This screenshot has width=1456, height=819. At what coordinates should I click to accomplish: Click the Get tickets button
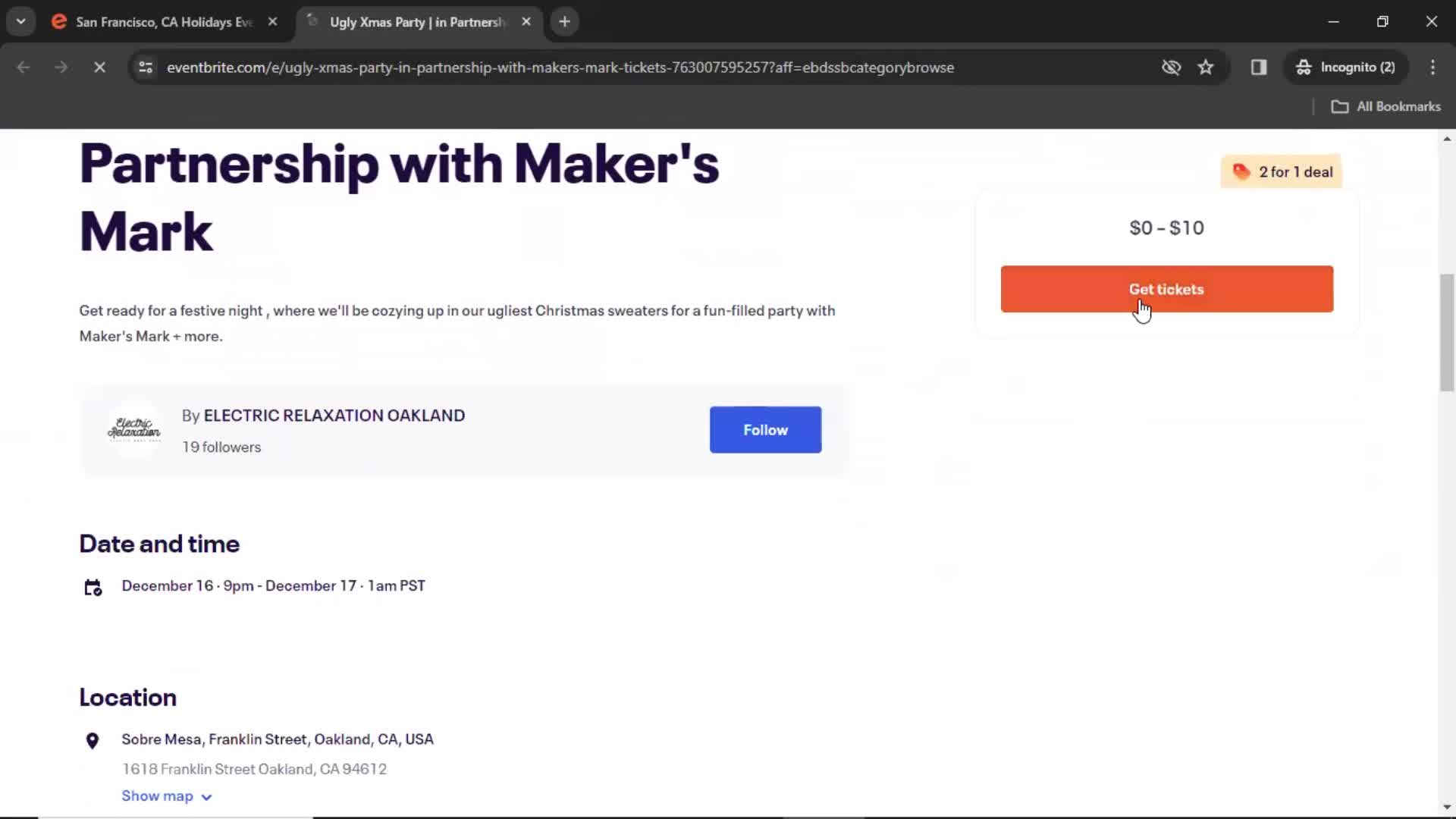click(1166, 289)
